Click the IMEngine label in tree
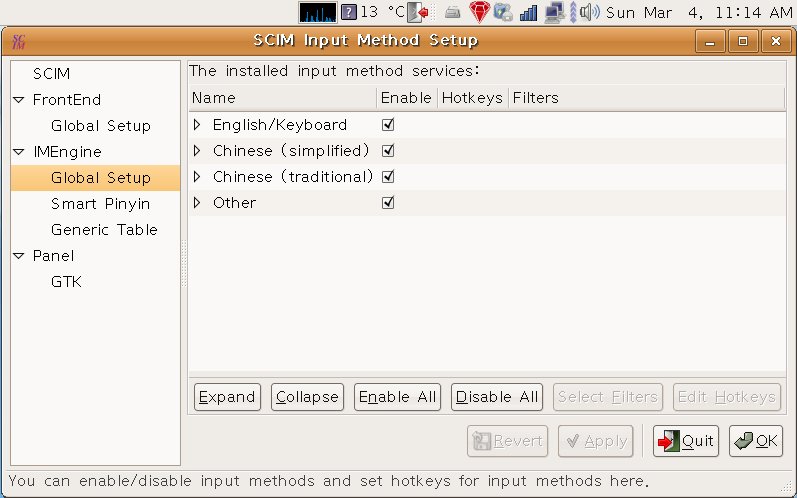 point(67,151)
